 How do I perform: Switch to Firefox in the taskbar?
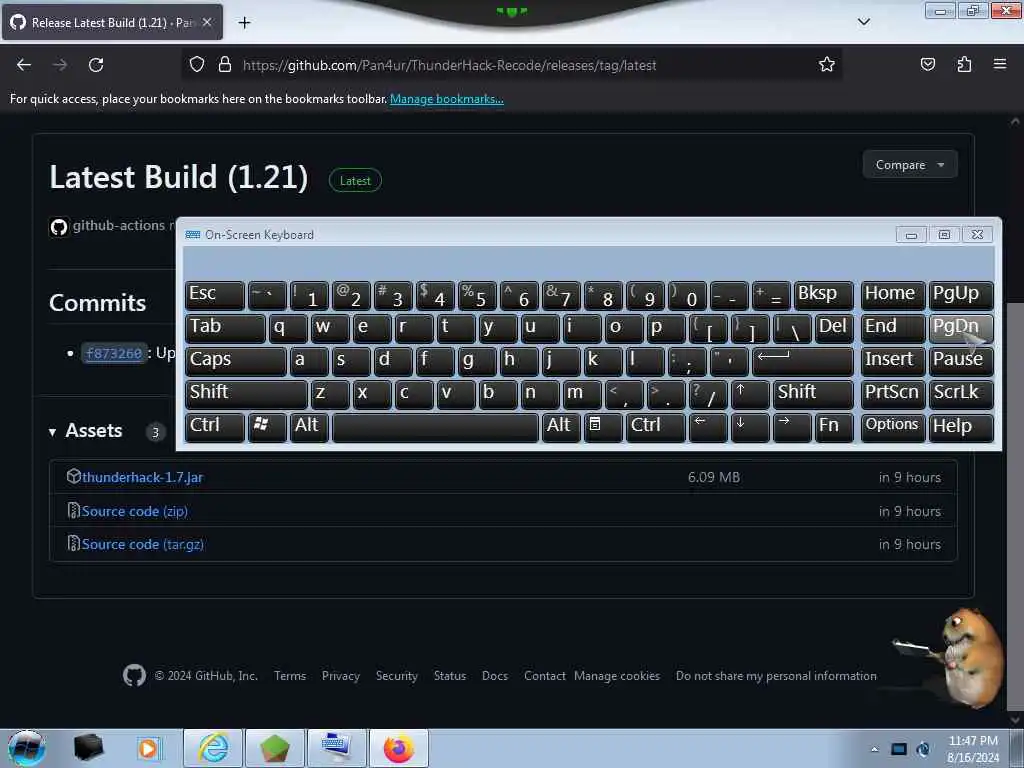[399, 748]
